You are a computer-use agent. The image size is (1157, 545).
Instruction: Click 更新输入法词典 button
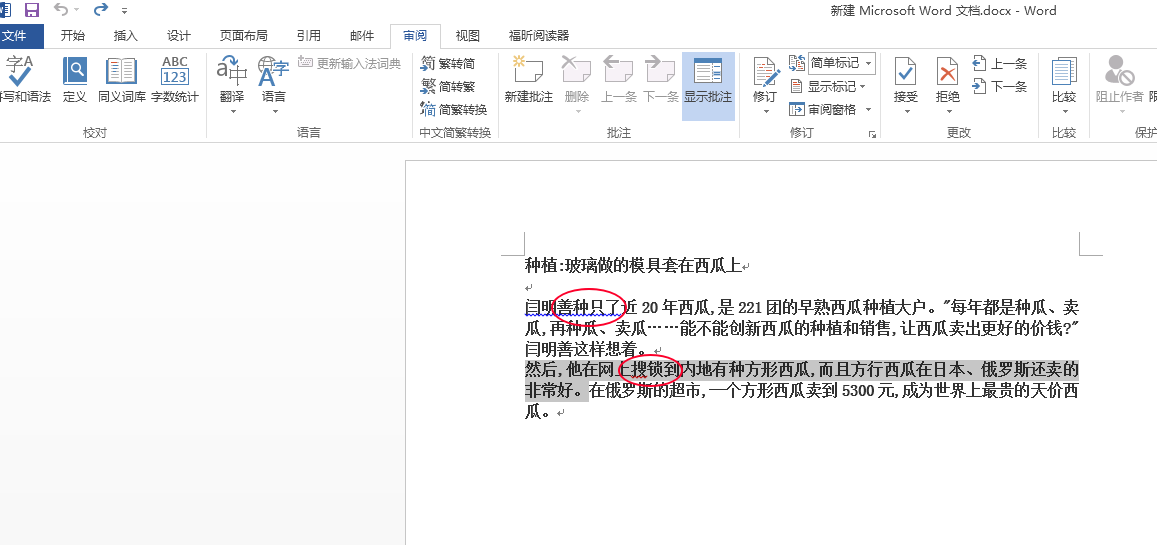349,63
